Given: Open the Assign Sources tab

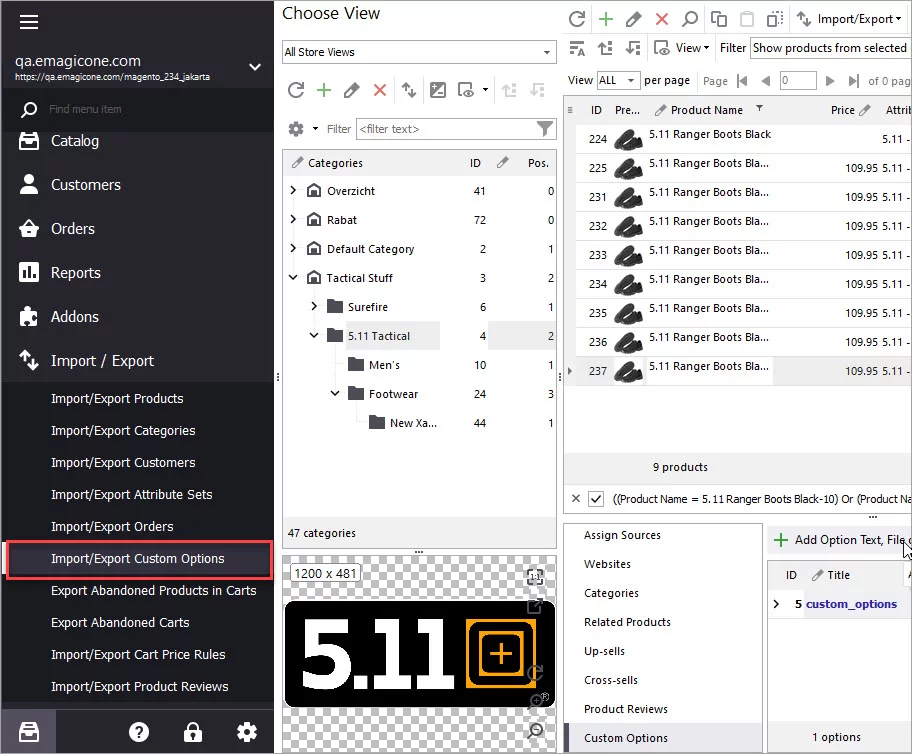Looking at the screenshot, I should [x=622, y=535].
